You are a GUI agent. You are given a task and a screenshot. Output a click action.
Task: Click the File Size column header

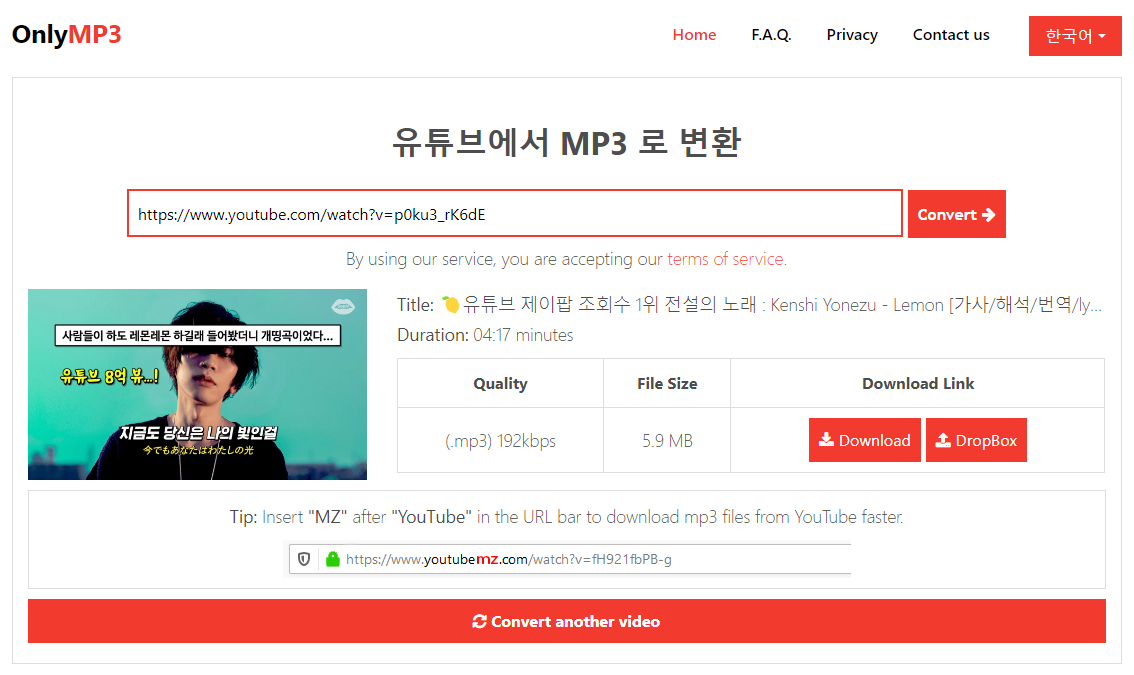coord(667,383)
